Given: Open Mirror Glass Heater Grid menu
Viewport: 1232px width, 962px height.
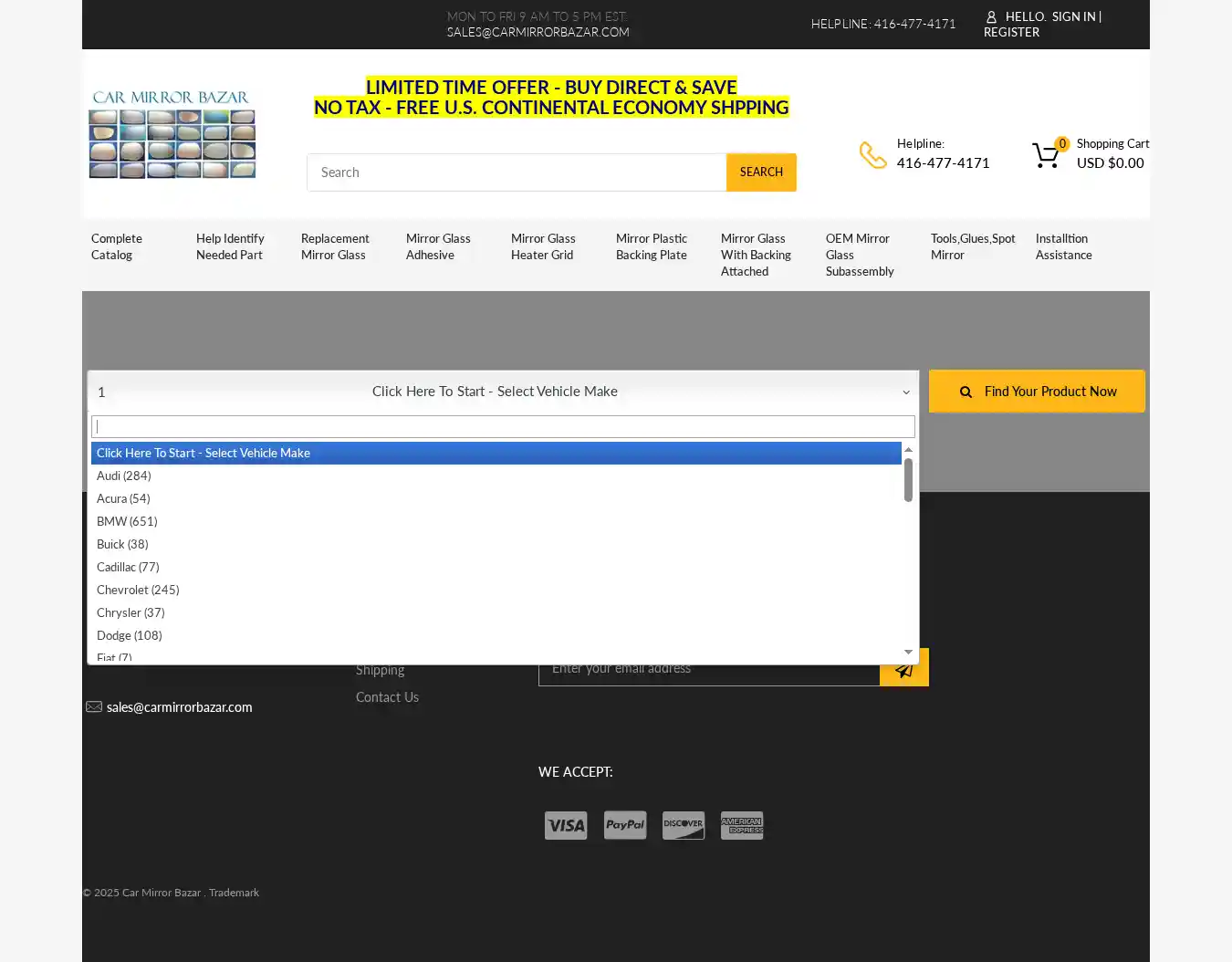Looking at the screenshot, I should point(543,246).
